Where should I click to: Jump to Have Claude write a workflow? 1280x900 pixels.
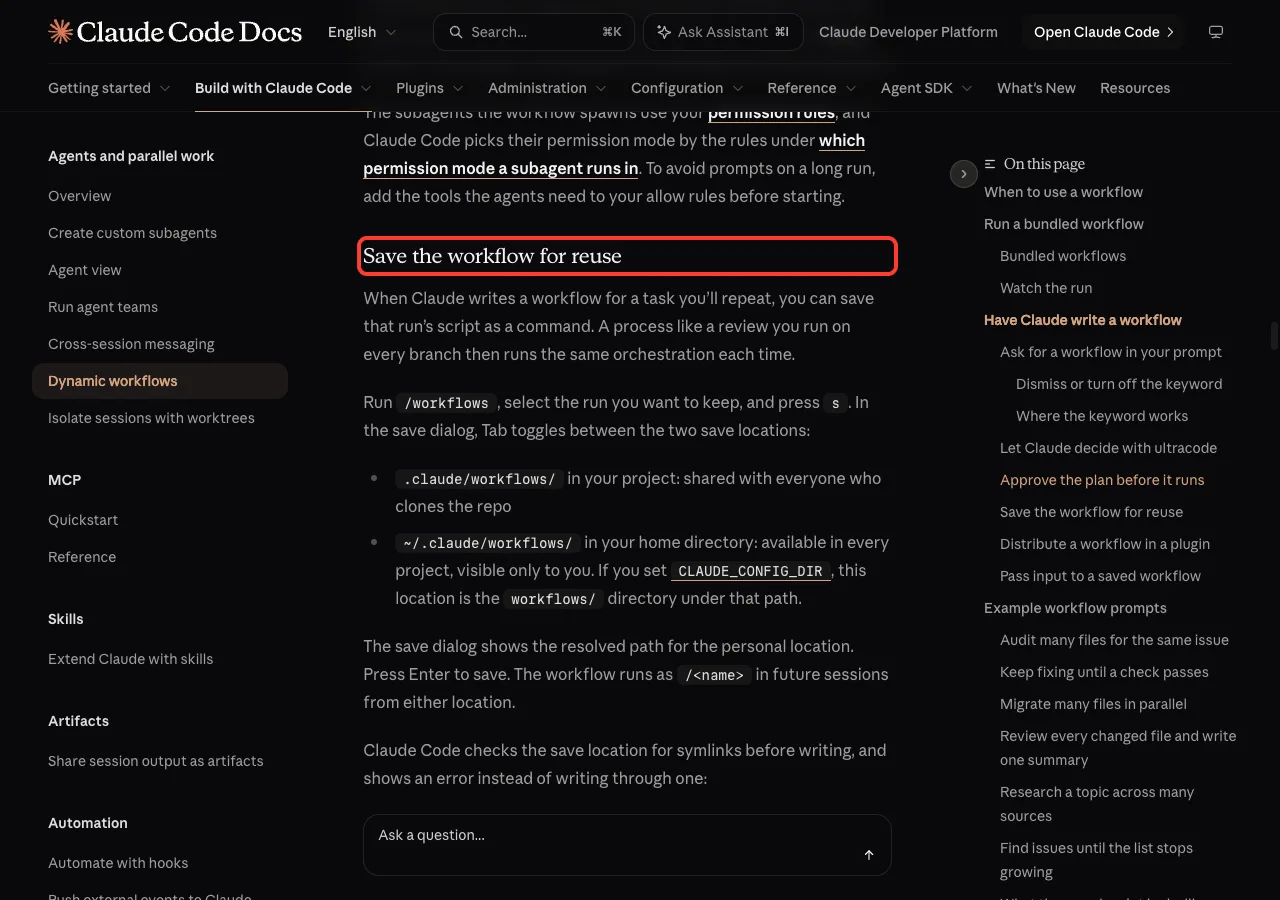point(1083,320)
